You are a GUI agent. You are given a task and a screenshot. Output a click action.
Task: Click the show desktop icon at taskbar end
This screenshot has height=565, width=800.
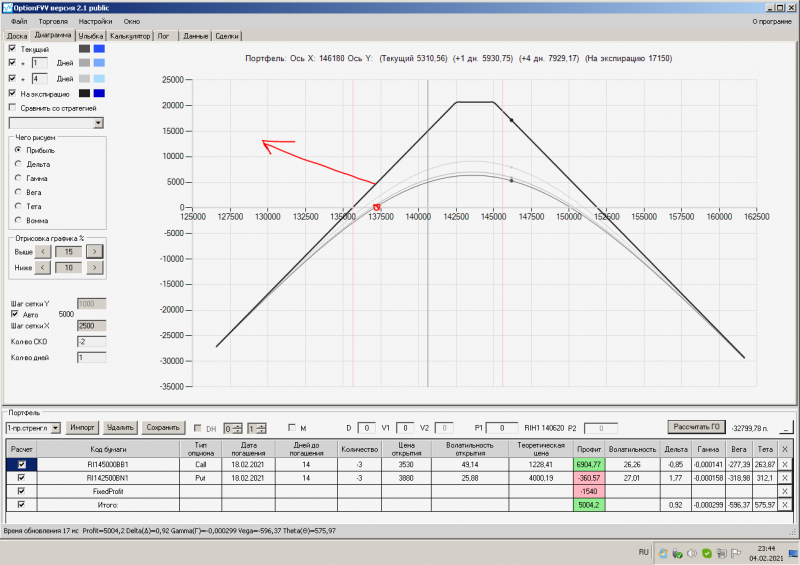click(793, 553)
